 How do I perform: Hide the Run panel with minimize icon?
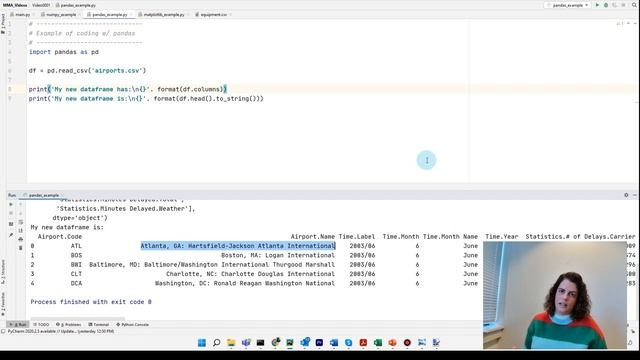pyautogui.click(x=635, y=195)
